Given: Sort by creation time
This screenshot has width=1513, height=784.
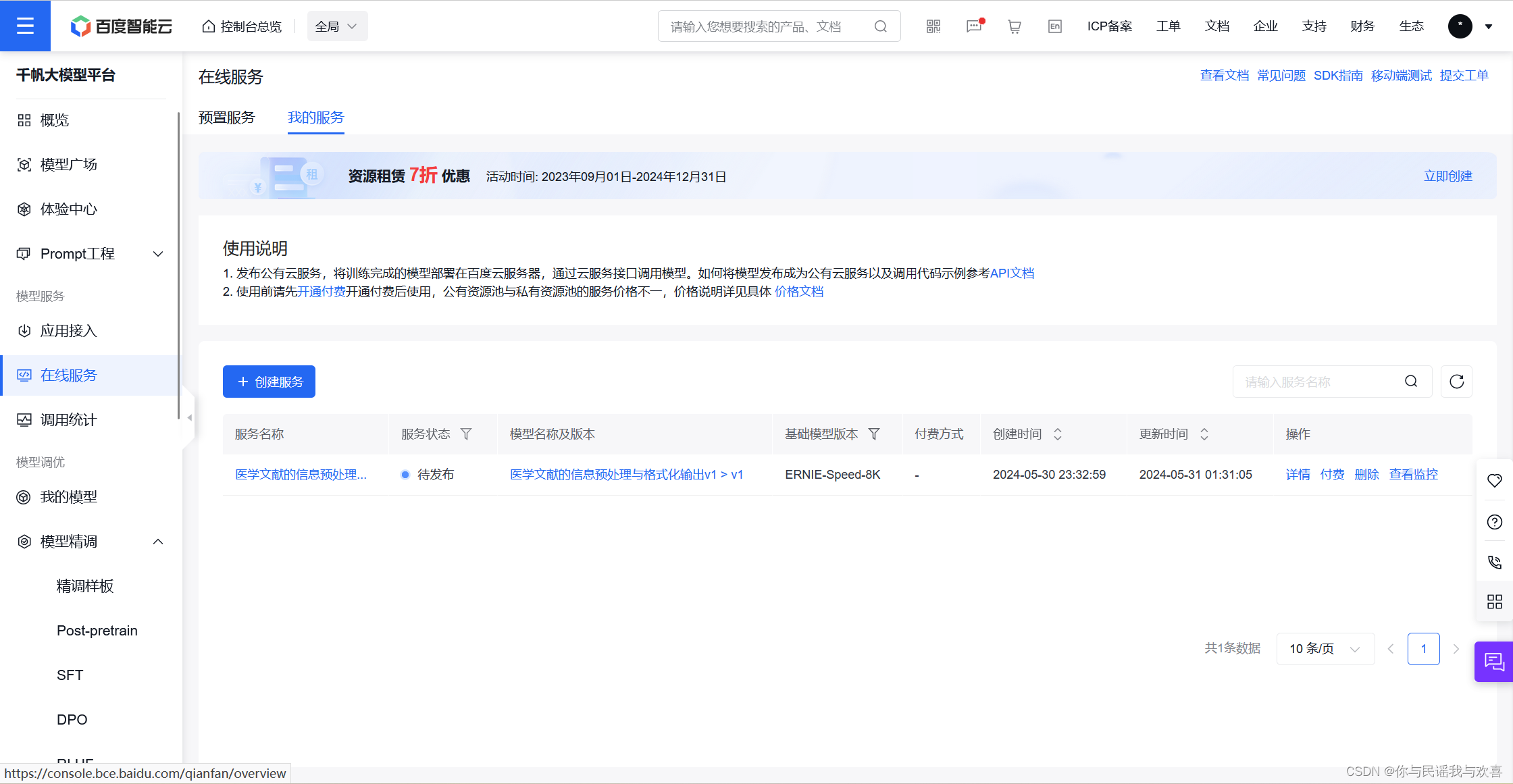Looking at the screenshot, I should pos(1058,434).
